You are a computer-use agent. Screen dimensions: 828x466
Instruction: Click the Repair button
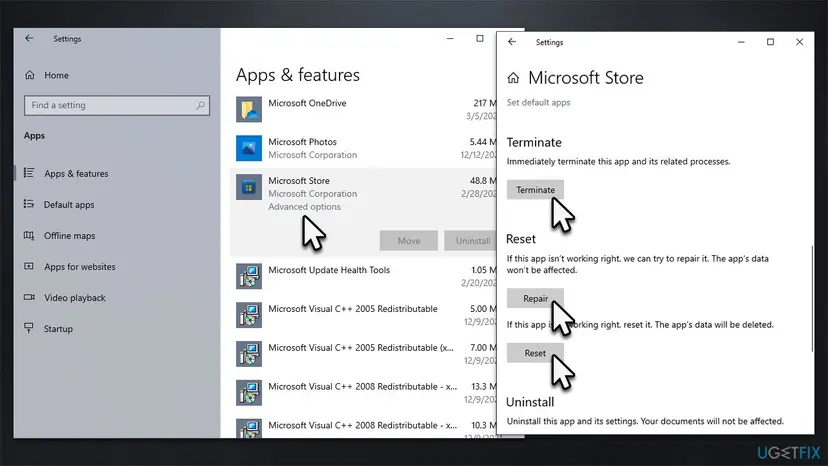pyautogui.click(x=535, y=299)
